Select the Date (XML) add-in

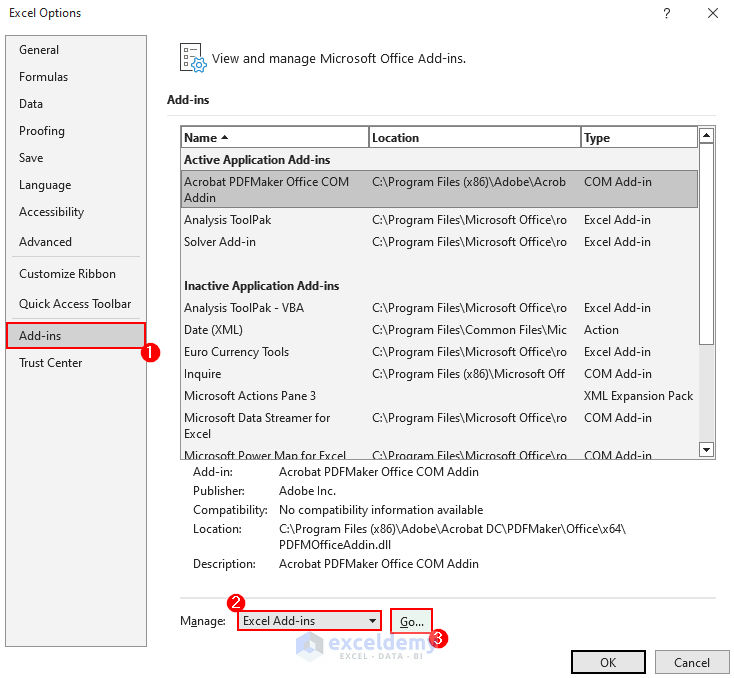pyautogui.click(x=439, y=330)
